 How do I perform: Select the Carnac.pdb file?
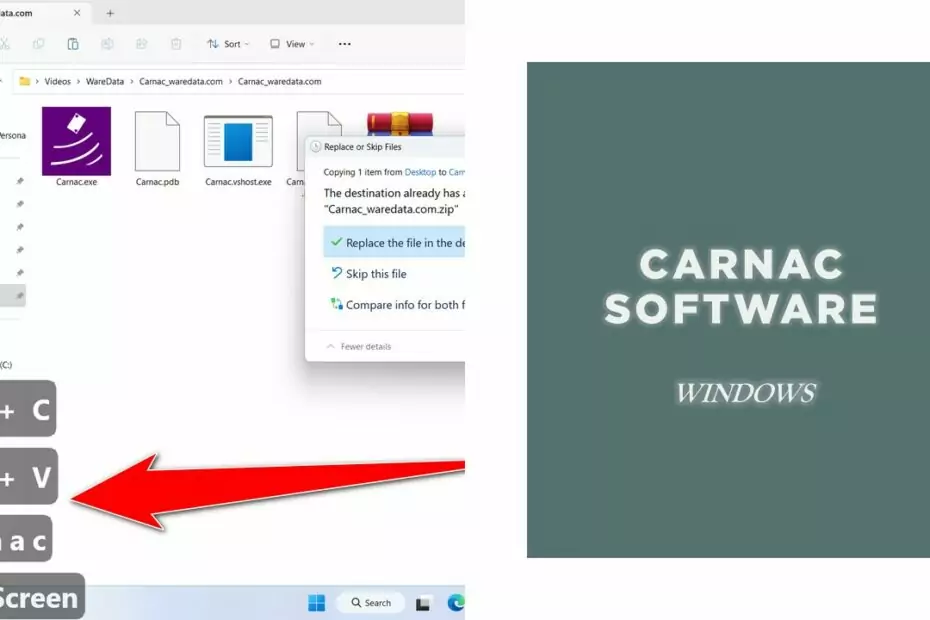click(x=157, y=141)
